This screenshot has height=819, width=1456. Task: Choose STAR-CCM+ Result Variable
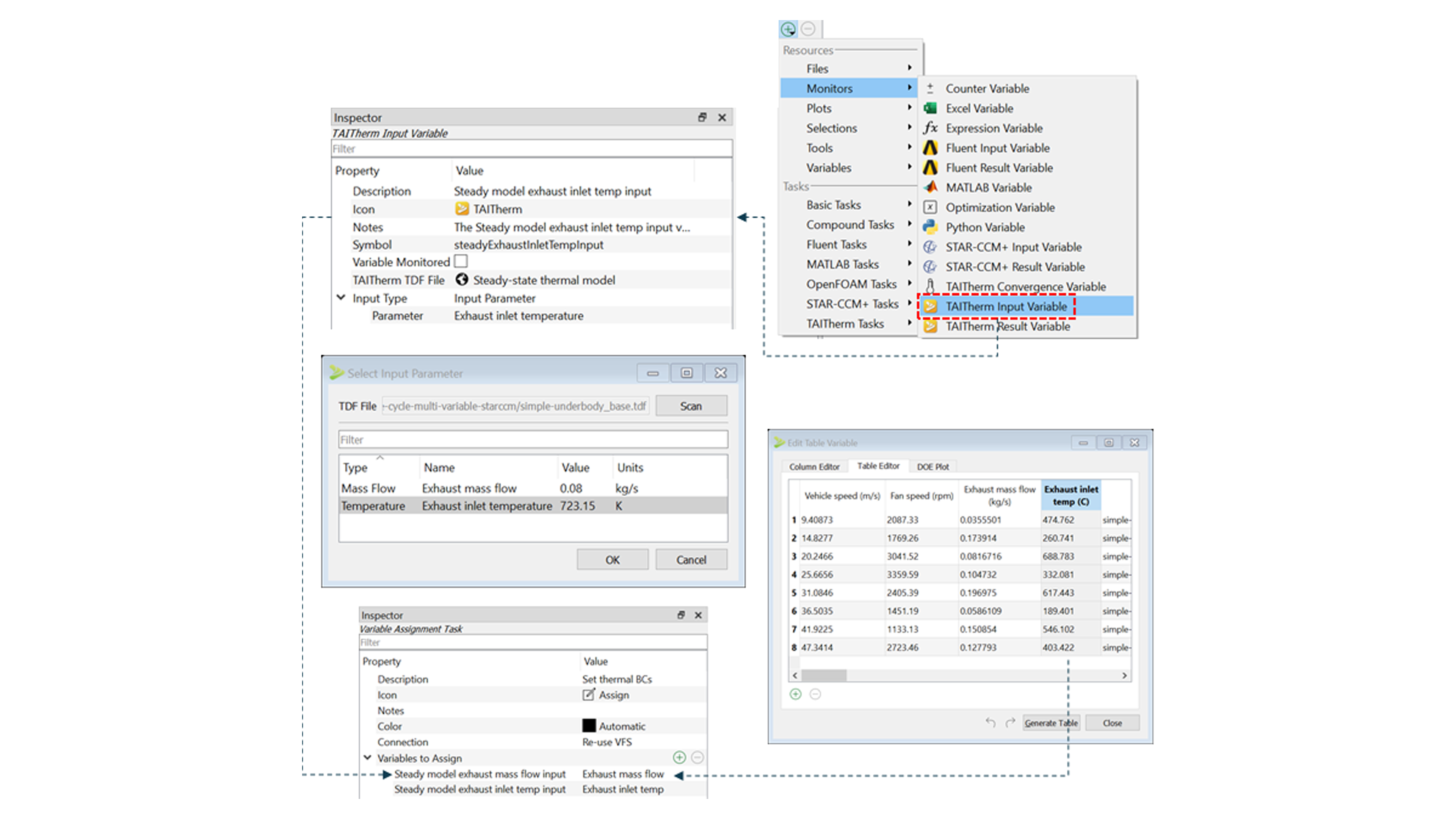pos(1014,267)
